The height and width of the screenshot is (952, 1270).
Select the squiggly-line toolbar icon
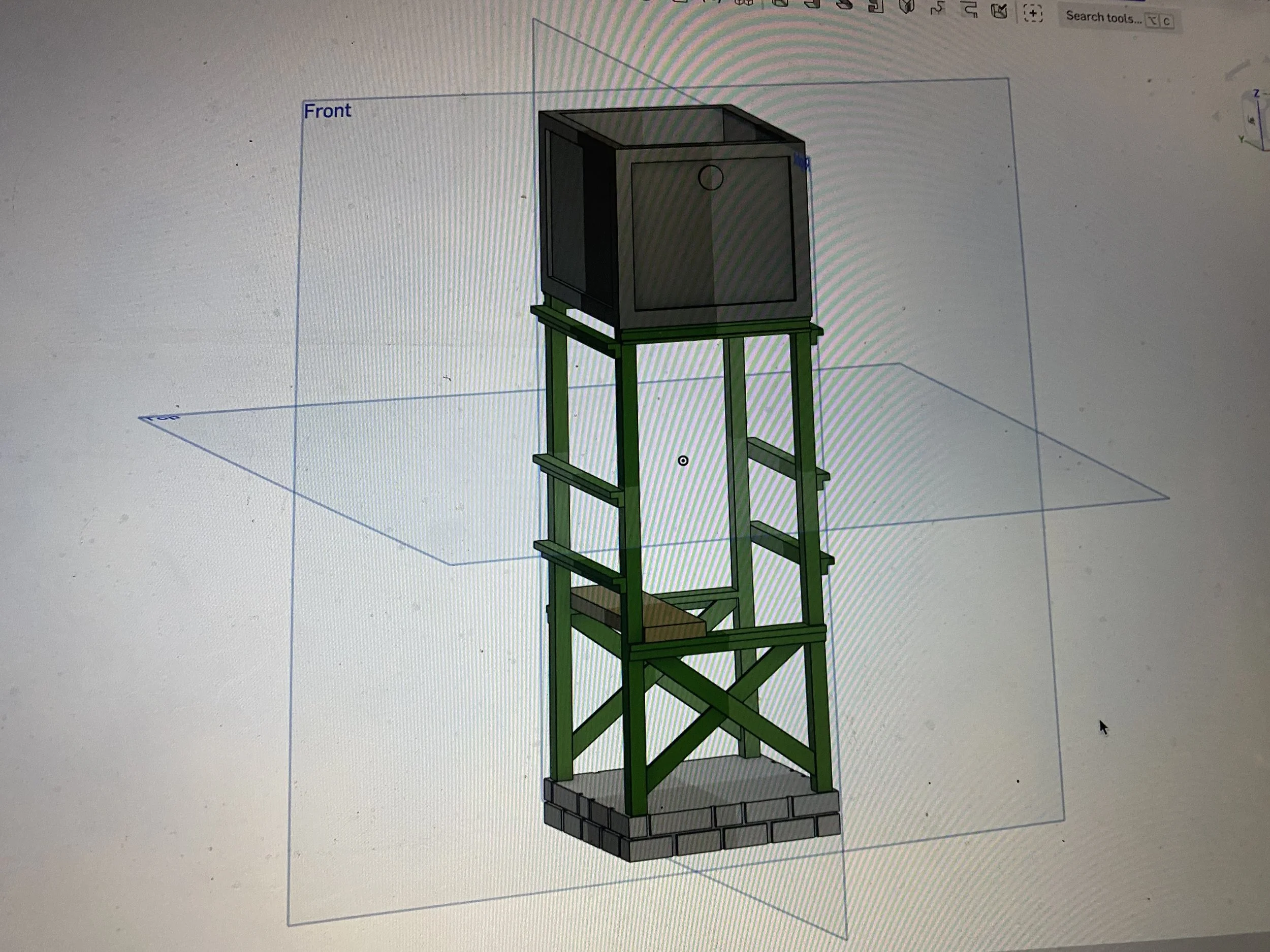[x=938, y=8]
